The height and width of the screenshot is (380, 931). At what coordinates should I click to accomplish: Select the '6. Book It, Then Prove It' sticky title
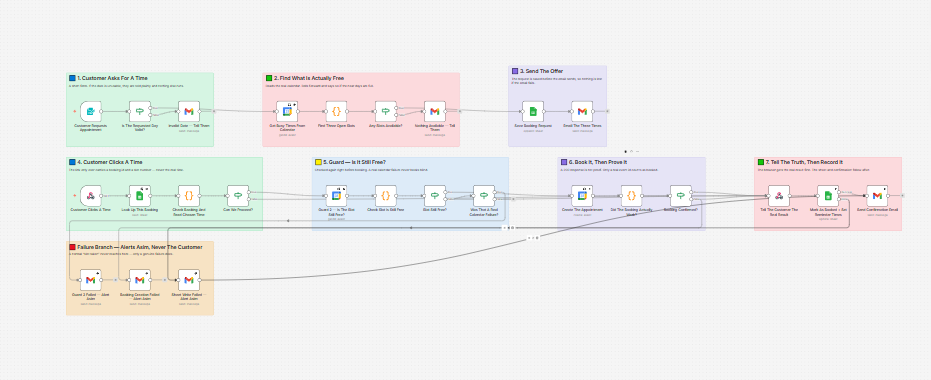click(x=598, y=162)
